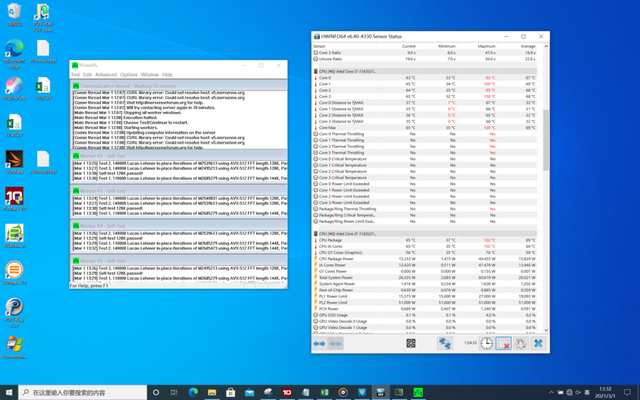Viewport: 640px width, 400px height.
Task: Select the DisplayCAL desktop shortcut
Action: coord(14,88)
